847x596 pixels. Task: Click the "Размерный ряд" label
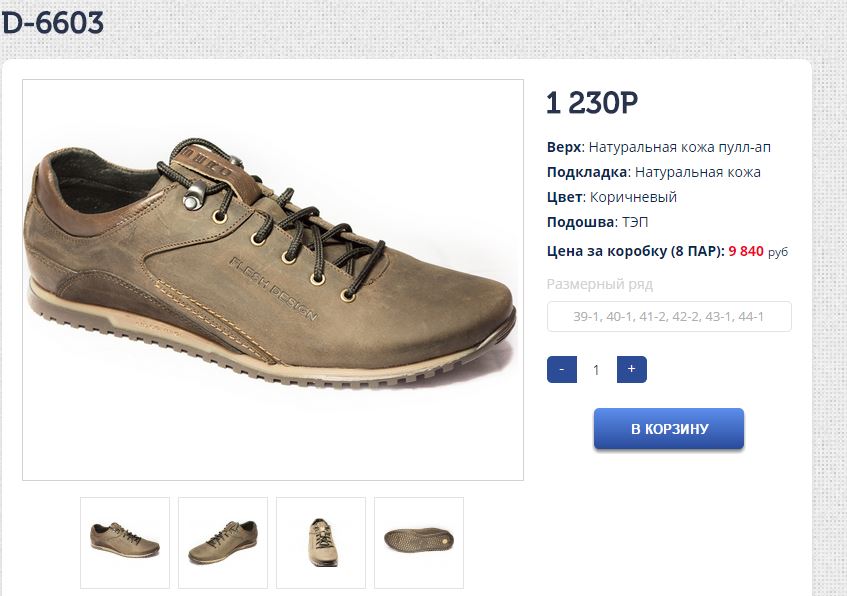point(600,284)
